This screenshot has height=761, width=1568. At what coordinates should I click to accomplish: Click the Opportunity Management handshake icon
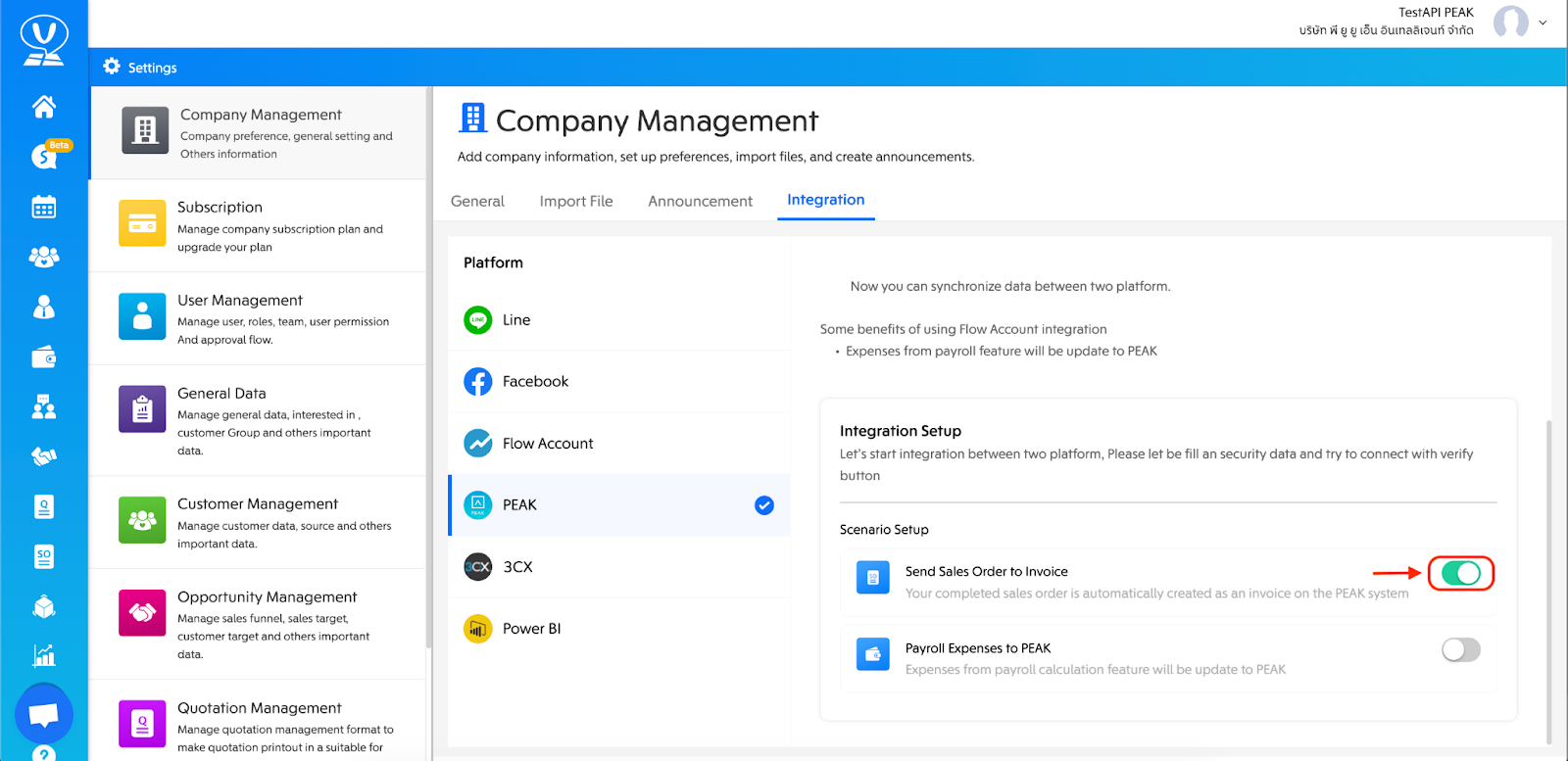pos(142,613)
